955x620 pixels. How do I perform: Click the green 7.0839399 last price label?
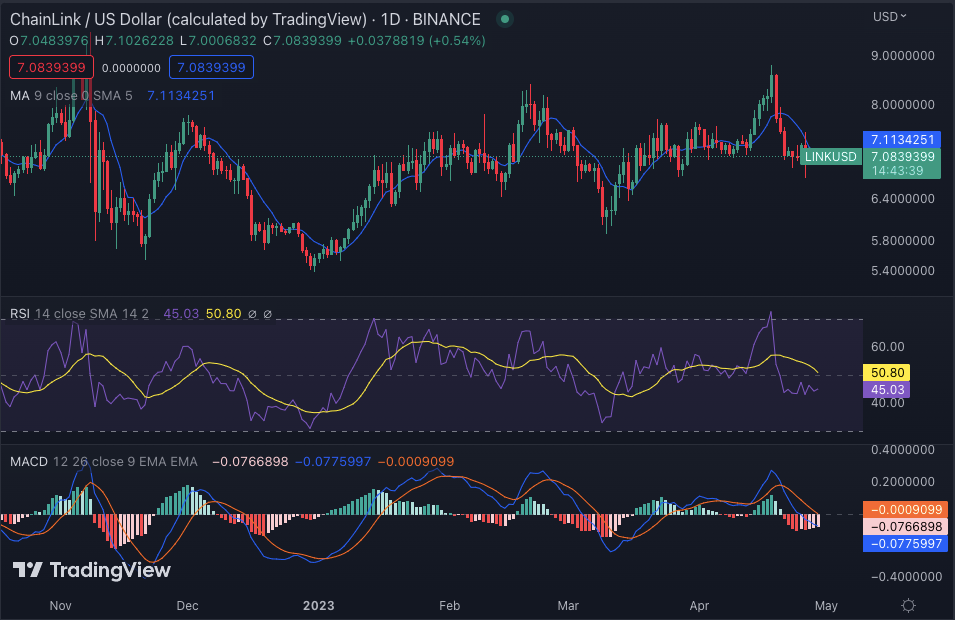(x=902, y=157)
